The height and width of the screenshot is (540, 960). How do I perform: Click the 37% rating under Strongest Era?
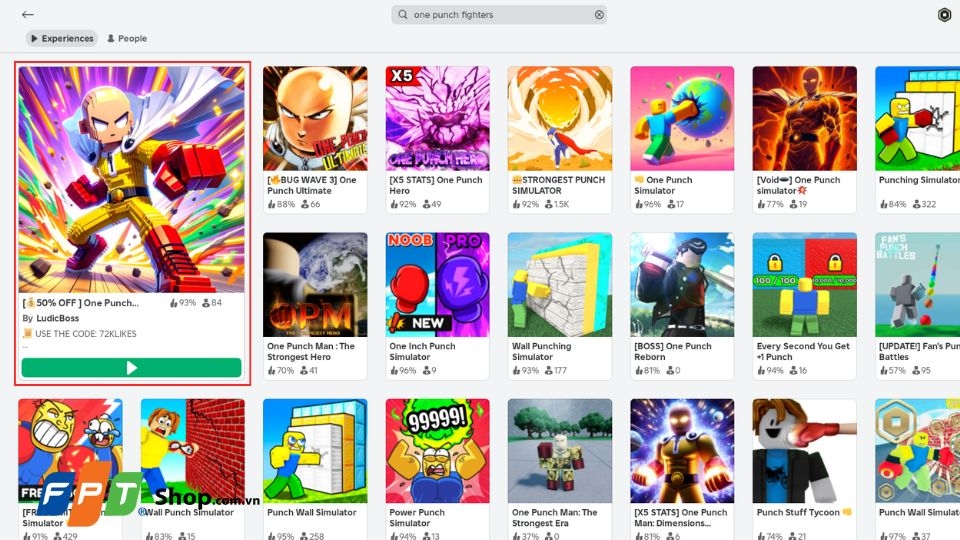[x=525, y=536]
